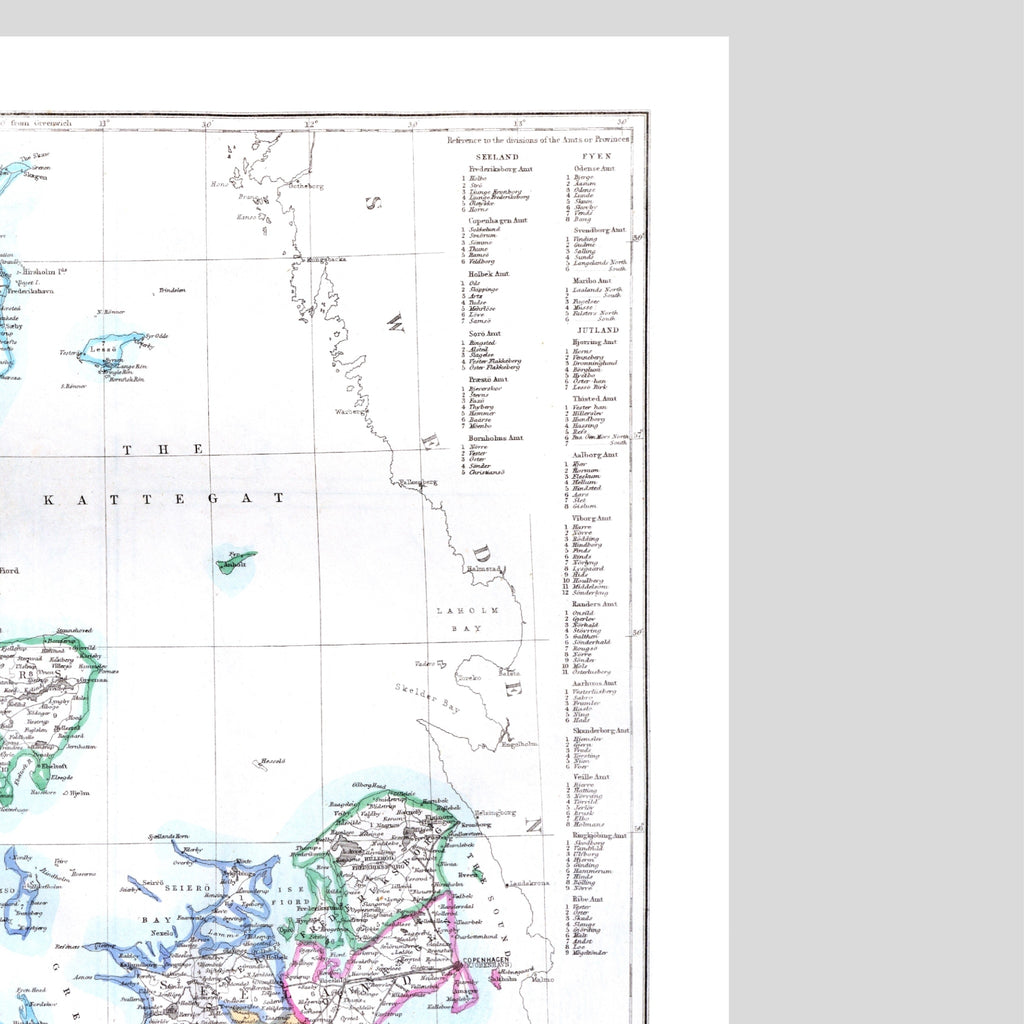Click the 'Hirsholm' islands label
1024x1024 pixels.
point(44,271)
